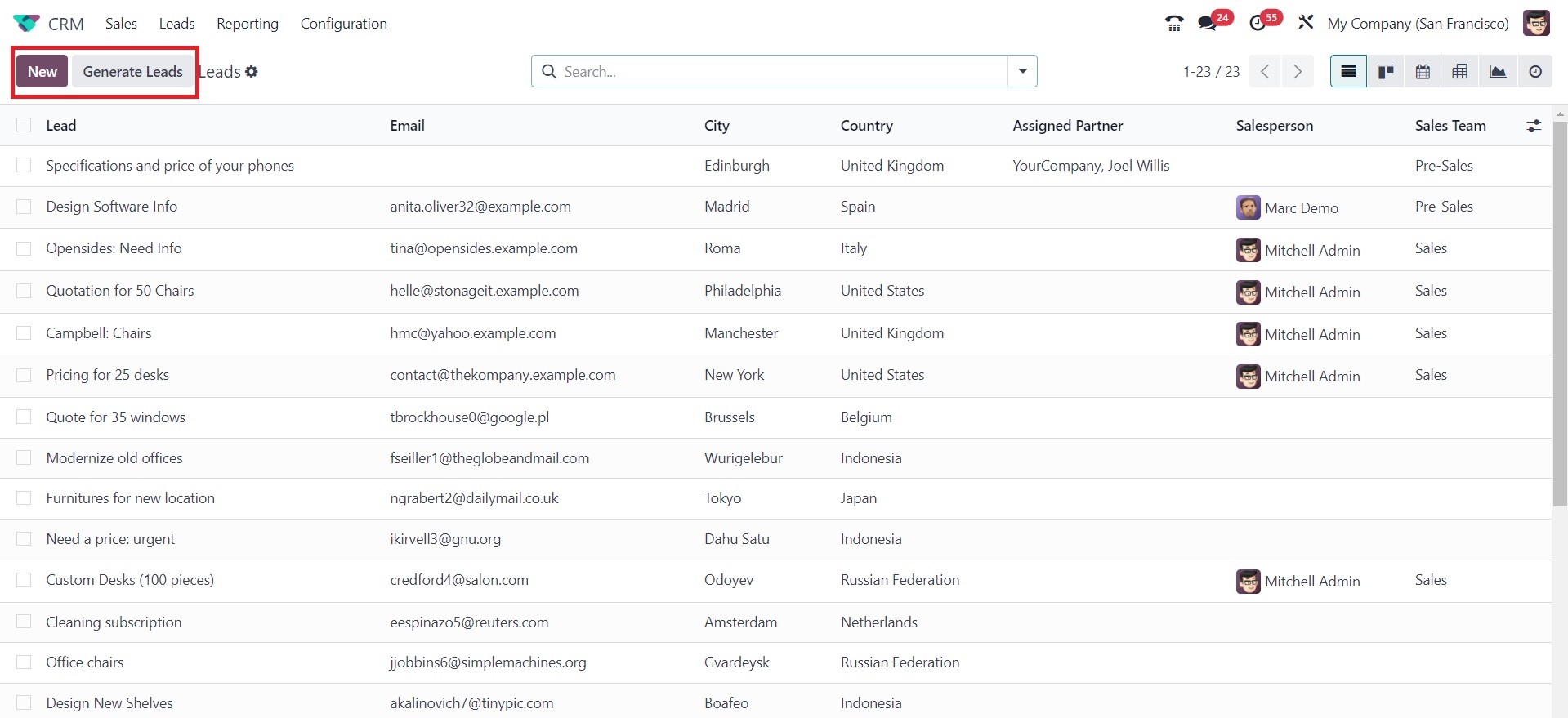Screen dimensions: 1568x718
Task: Switch to Pivot table view
Action: 1459,72
